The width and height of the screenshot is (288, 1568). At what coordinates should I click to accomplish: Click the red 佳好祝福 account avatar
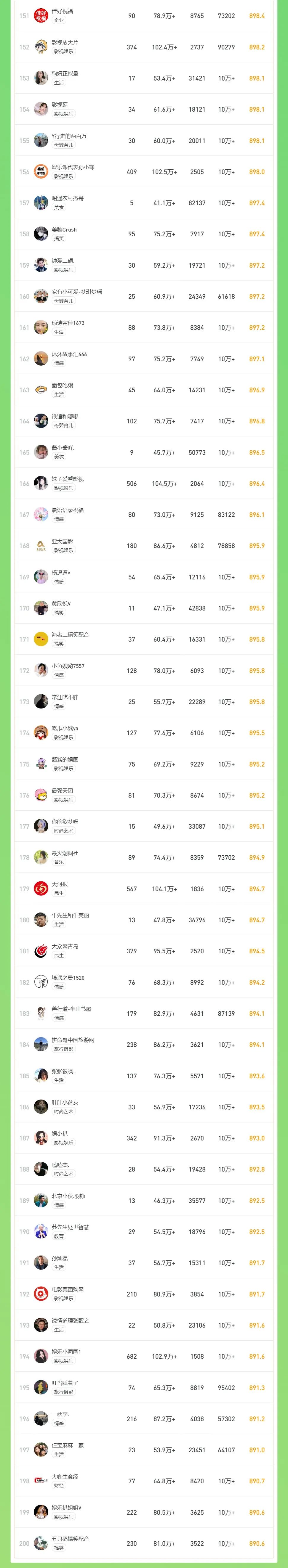pos(41,16)
